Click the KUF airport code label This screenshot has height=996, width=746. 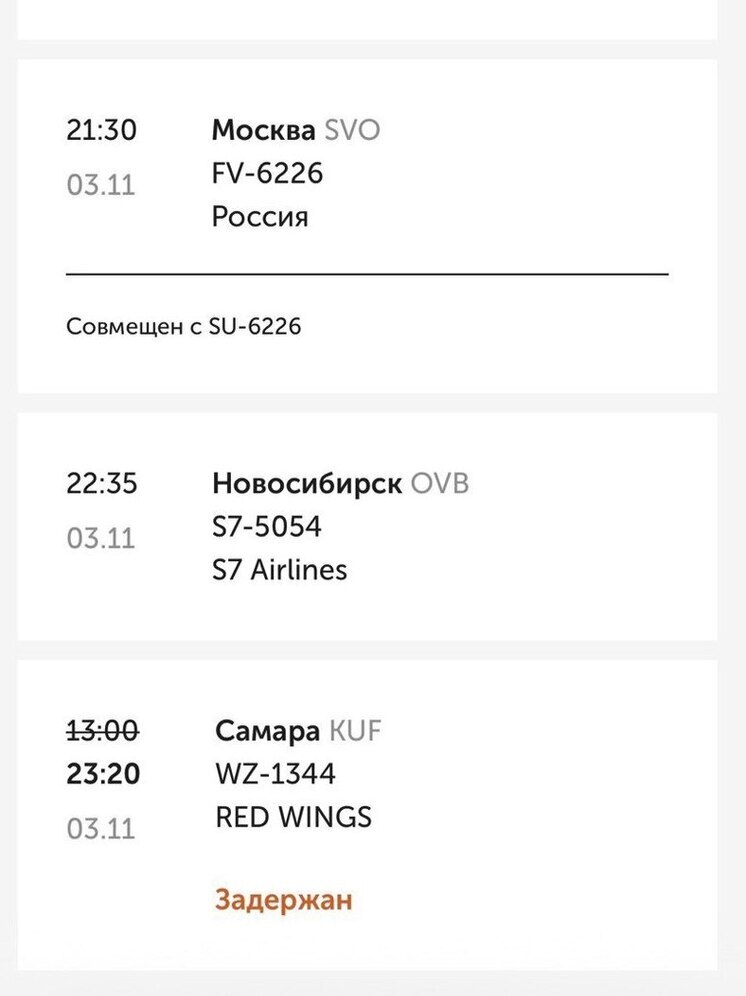[356, 731]
